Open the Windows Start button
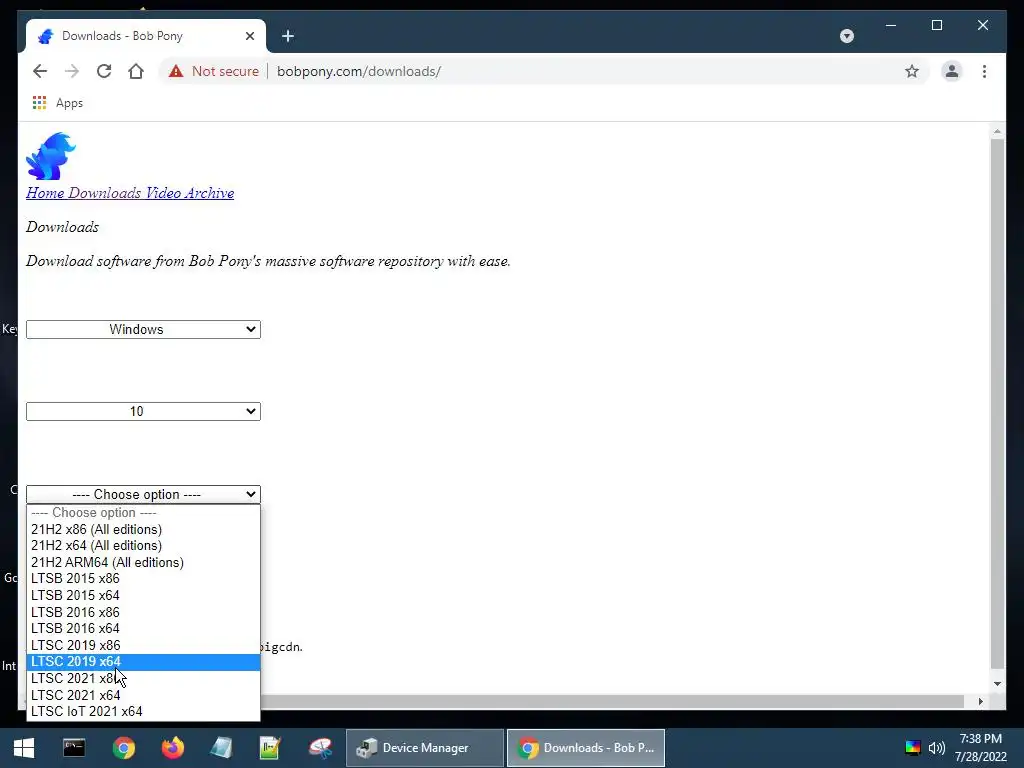 click(x=24, y=748)
